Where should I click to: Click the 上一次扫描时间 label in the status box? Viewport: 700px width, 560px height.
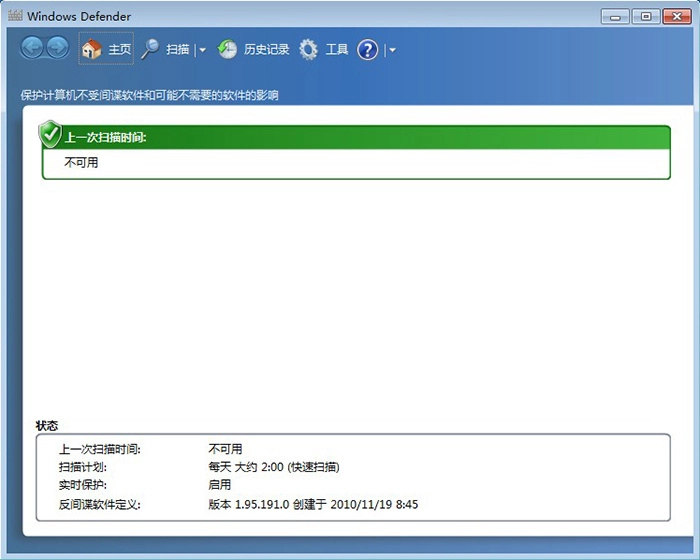click(100, 449)
